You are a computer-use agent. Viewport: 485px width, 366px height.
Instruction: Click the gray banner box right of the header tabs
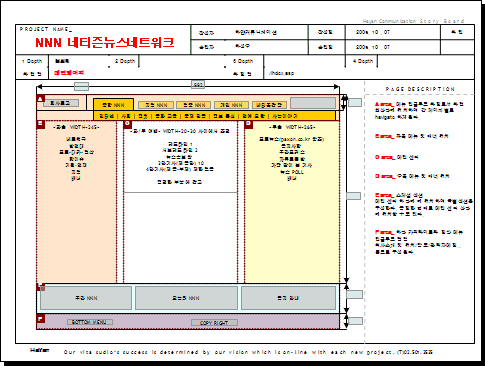click(x=313, y=103)
